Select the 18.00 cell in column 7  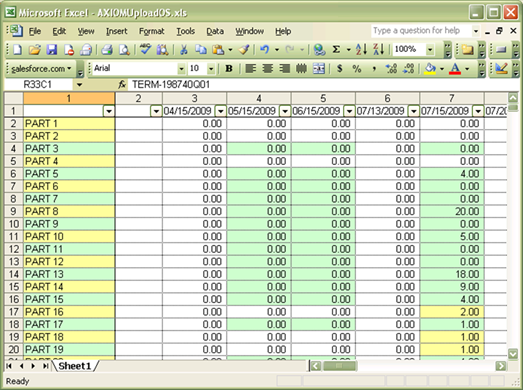(x=452, y=274)
